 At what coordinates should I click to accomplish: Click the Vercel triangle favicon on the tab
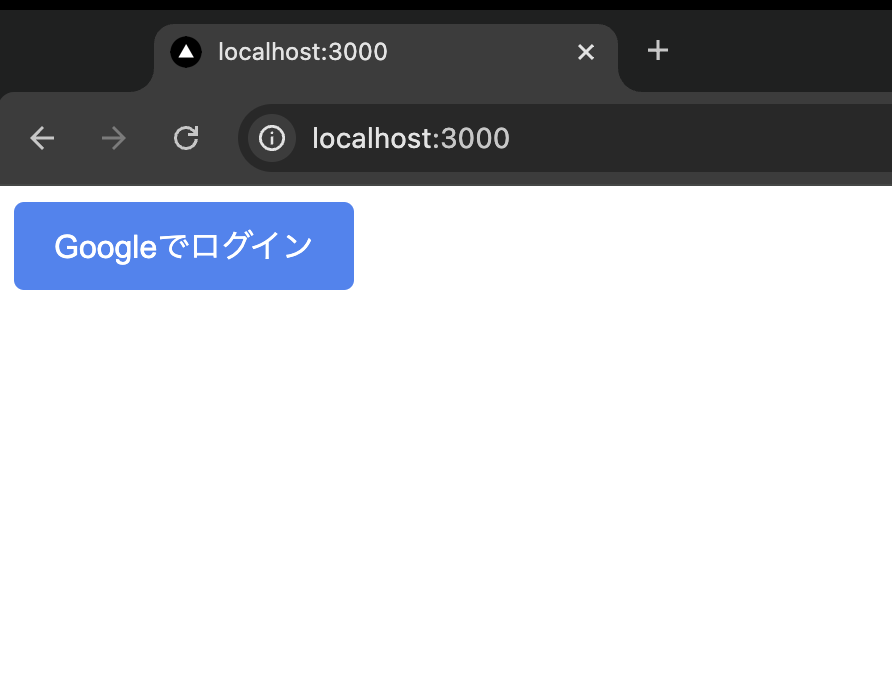pyautogui.click(x=185, y=51)
